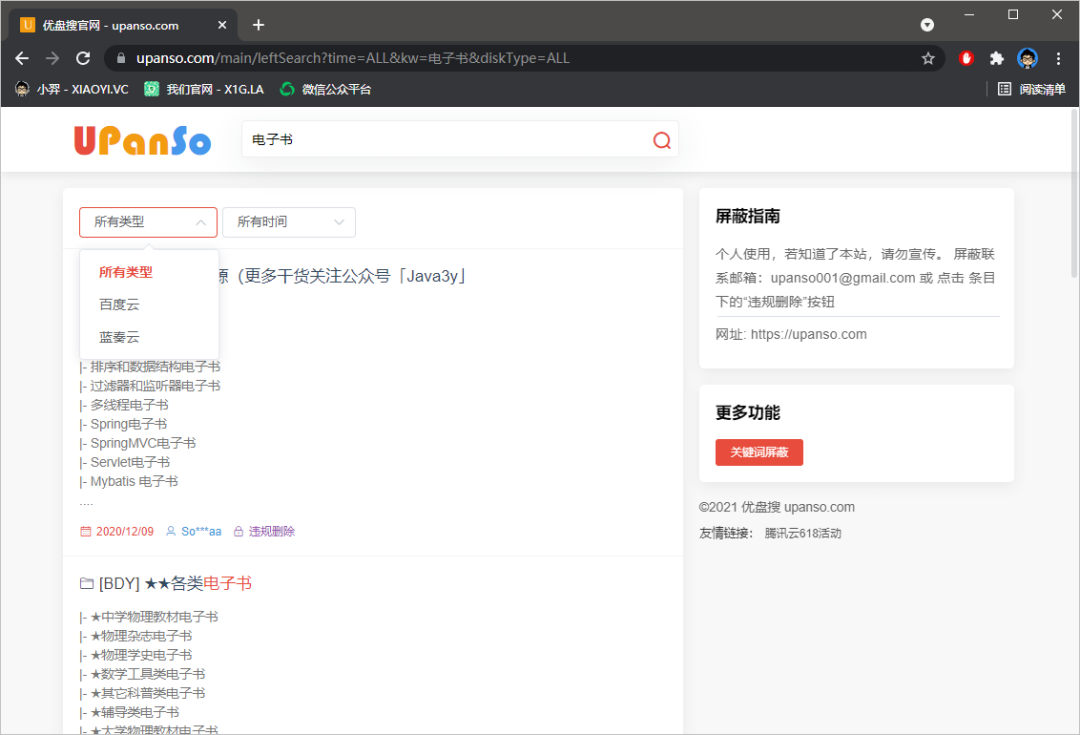Click the browser forward arrow
This screenshot has height=735, width=1080.
click(x=52, y=59)
